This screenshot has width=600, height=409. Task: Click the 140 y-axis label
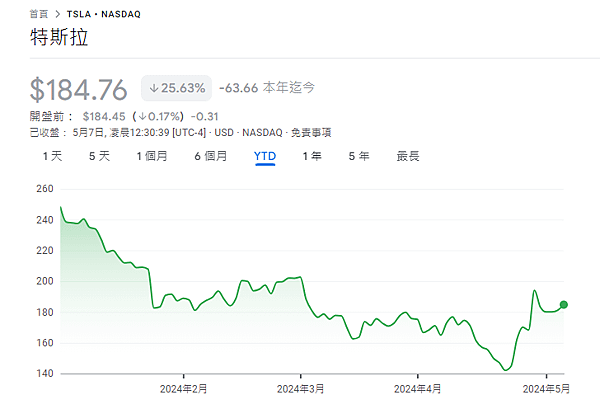[45, 373]
